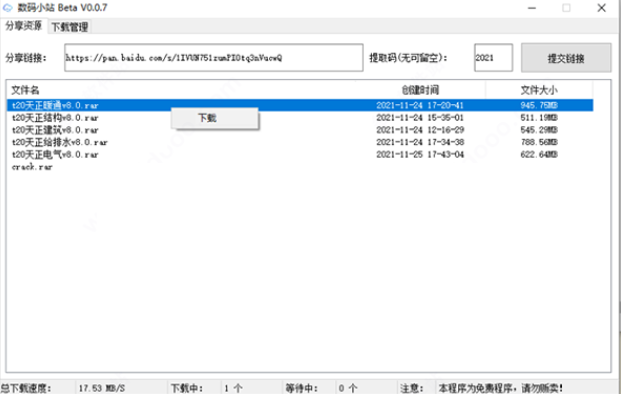The width and height of the screenshot is (621, 394).
Task: Click creation time 2021-11-24 17-34-38
Action: point(420,142)
